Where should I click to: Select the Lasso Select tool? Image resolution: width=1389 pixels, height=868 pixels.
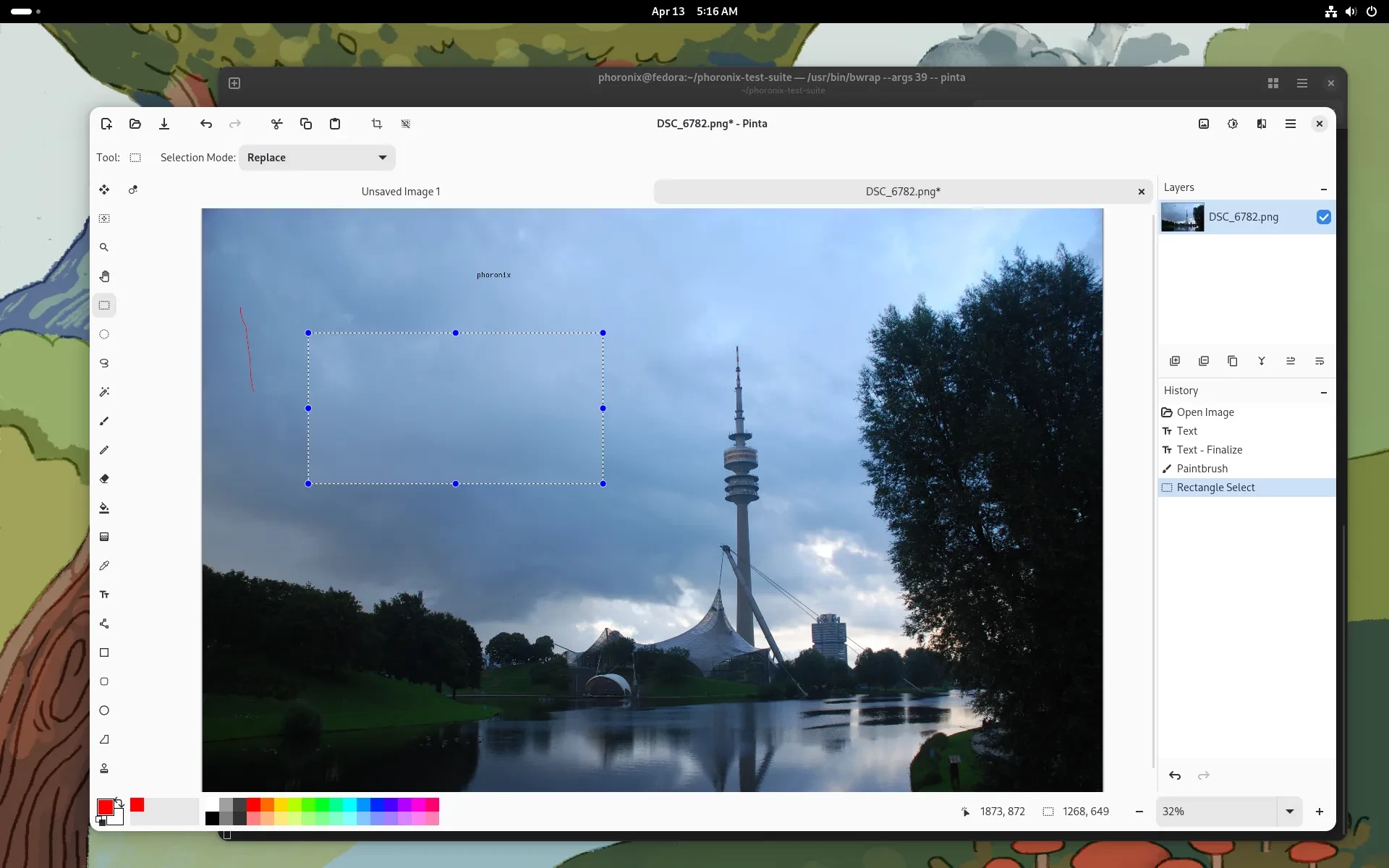click(x=104, y=363)
